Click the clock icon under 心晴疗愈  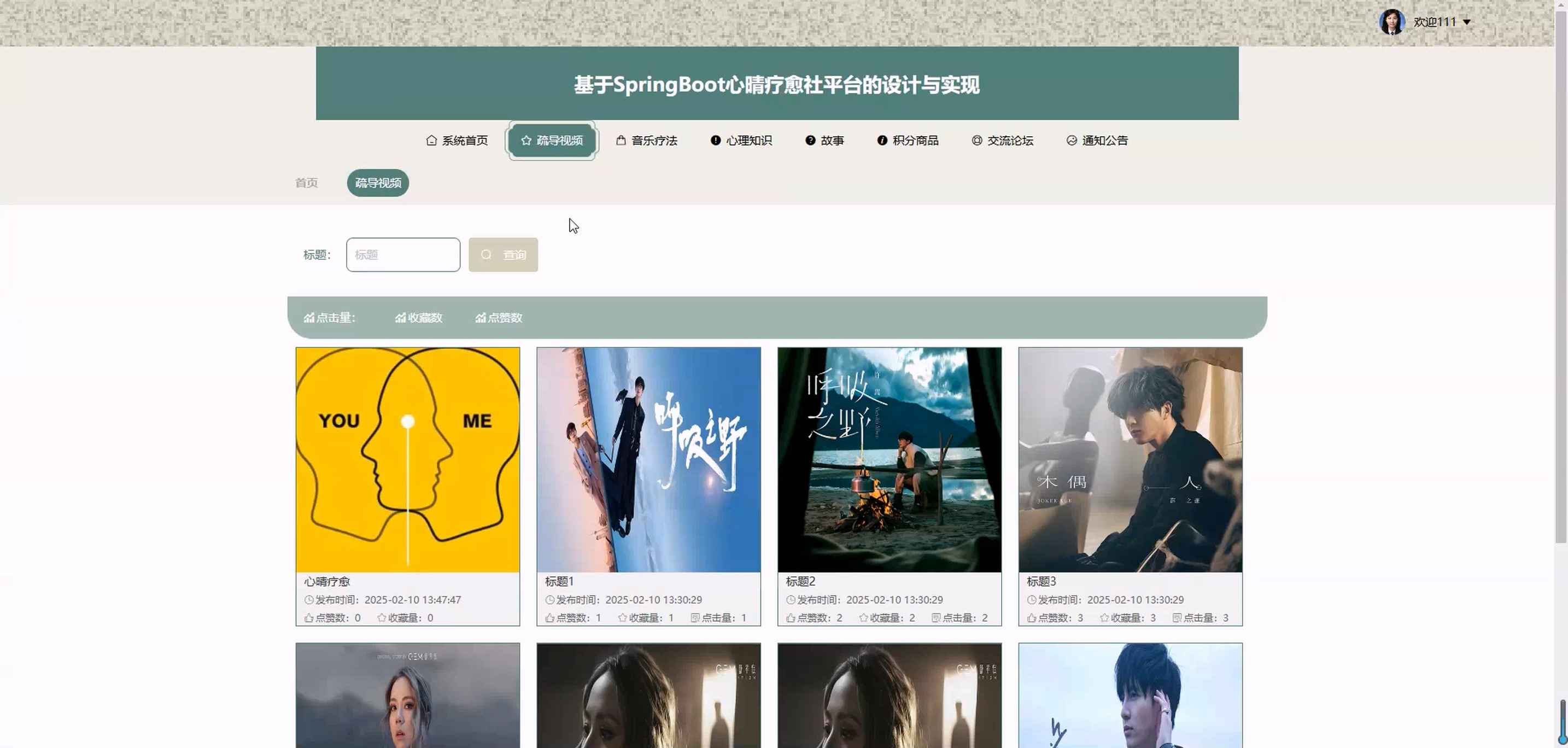pos(308,600)
